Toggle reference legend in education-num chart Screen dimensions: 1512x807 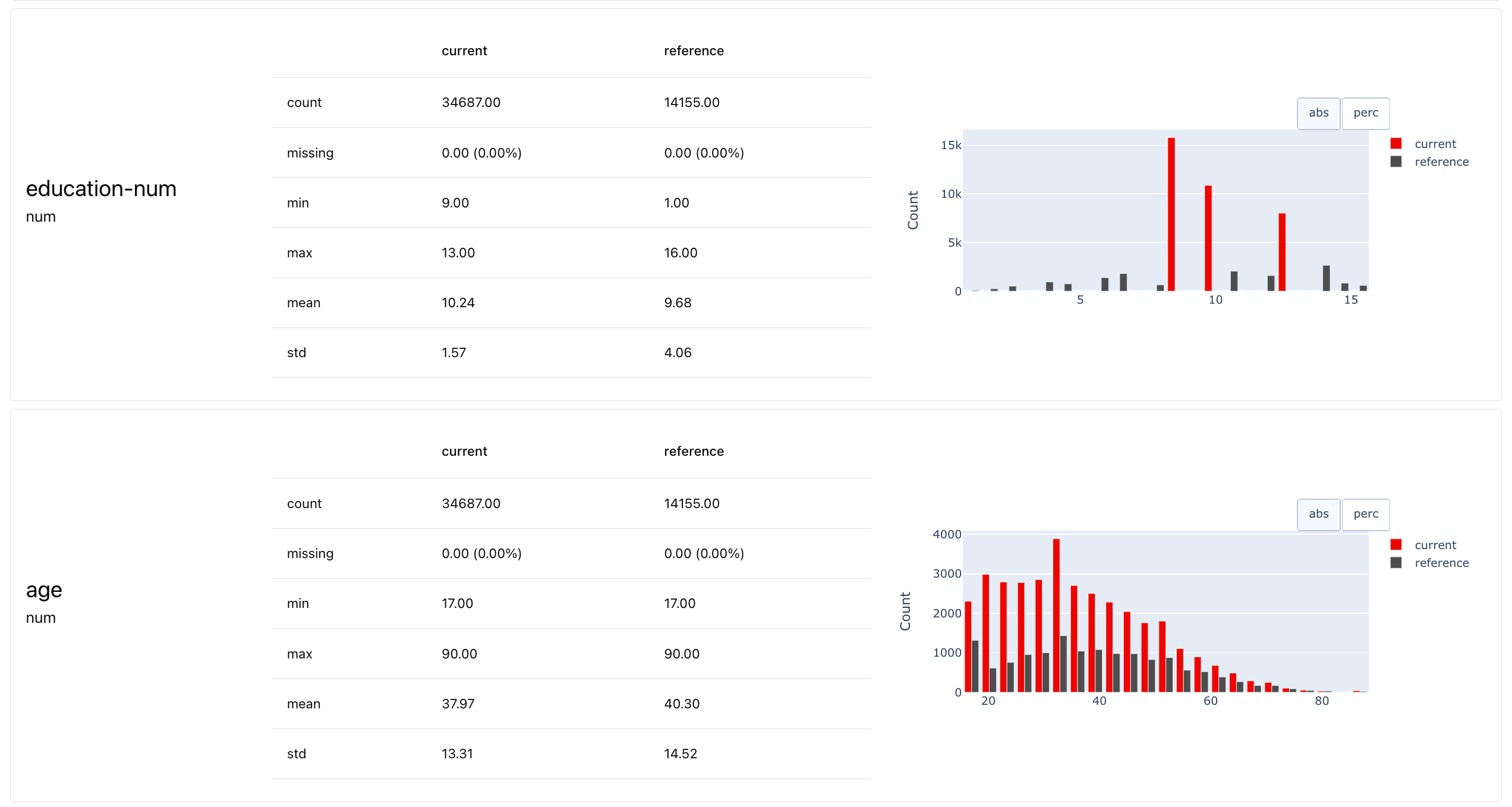pos(1441,162)
